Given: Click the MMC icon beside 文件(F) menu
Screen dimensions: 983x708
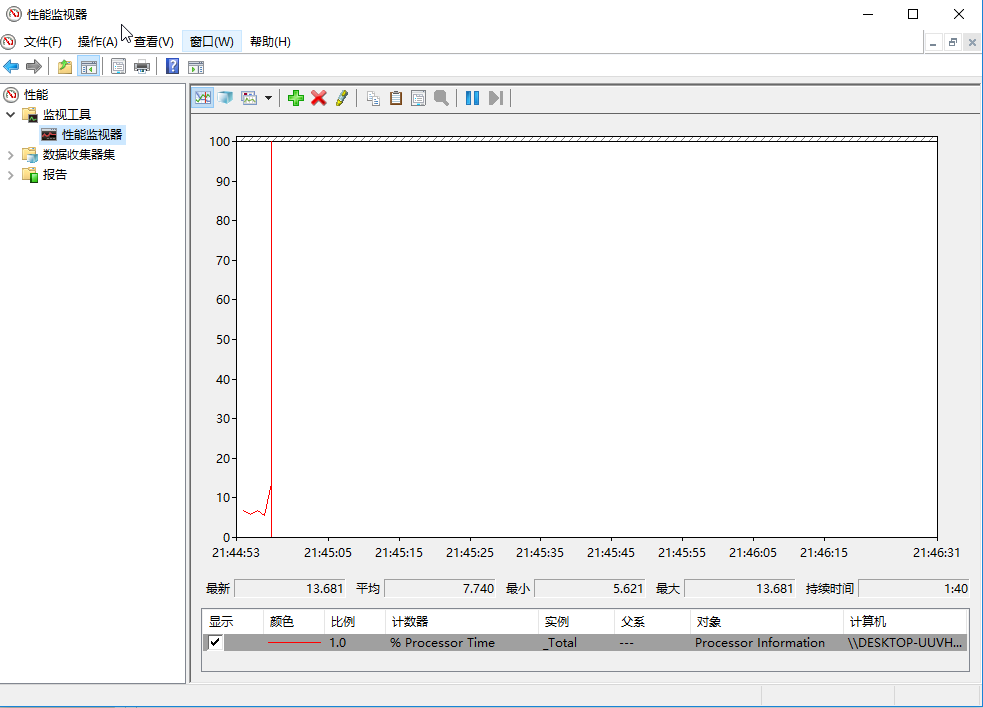Looking at the screenshot, I should [9, 42].
